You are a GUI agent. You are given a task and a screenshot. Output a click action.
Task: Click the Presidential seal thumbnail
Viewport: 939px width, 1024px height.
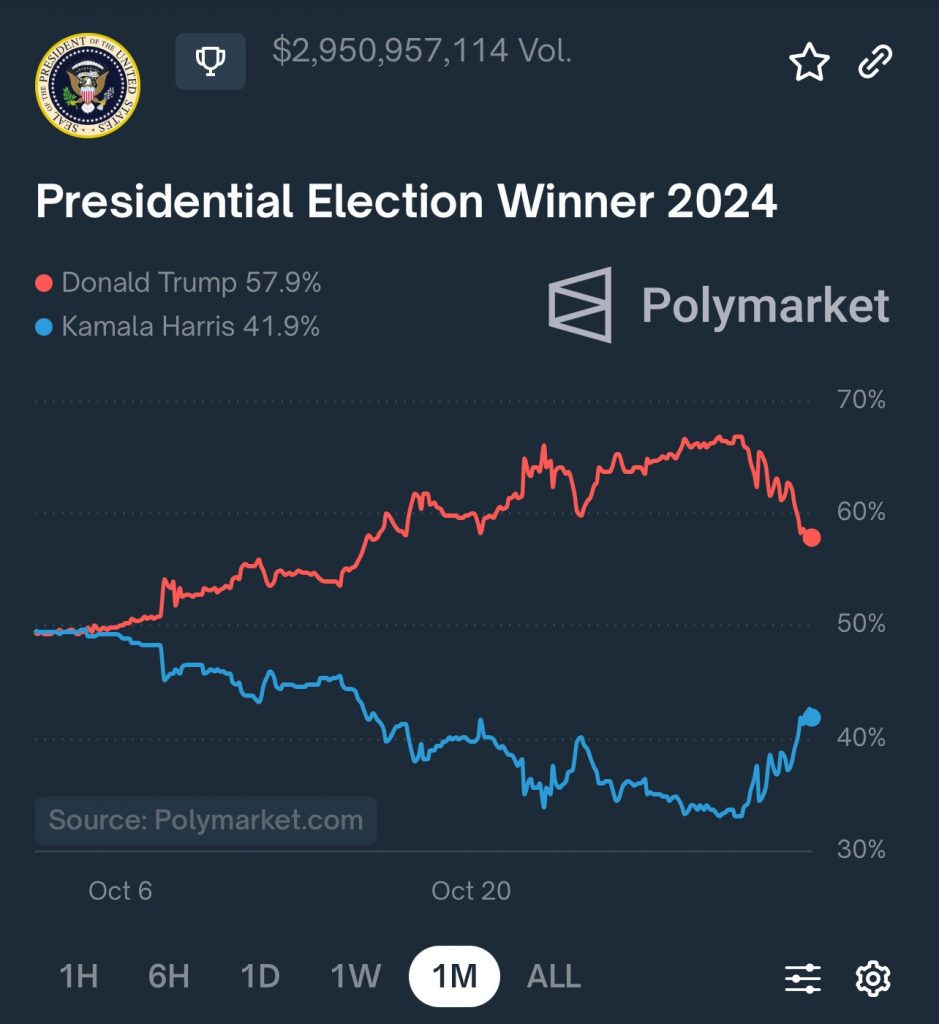(88, 86)
